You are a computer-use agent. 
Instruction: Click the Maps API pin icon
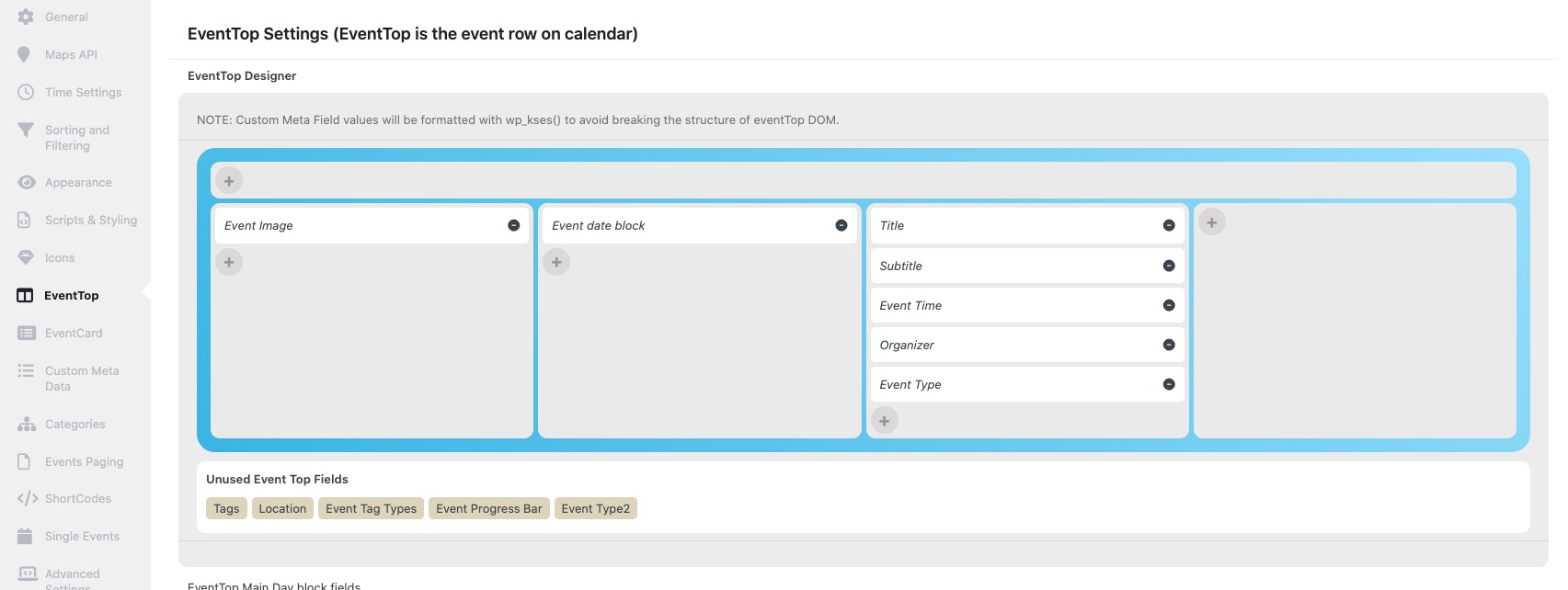pos(24,54)
